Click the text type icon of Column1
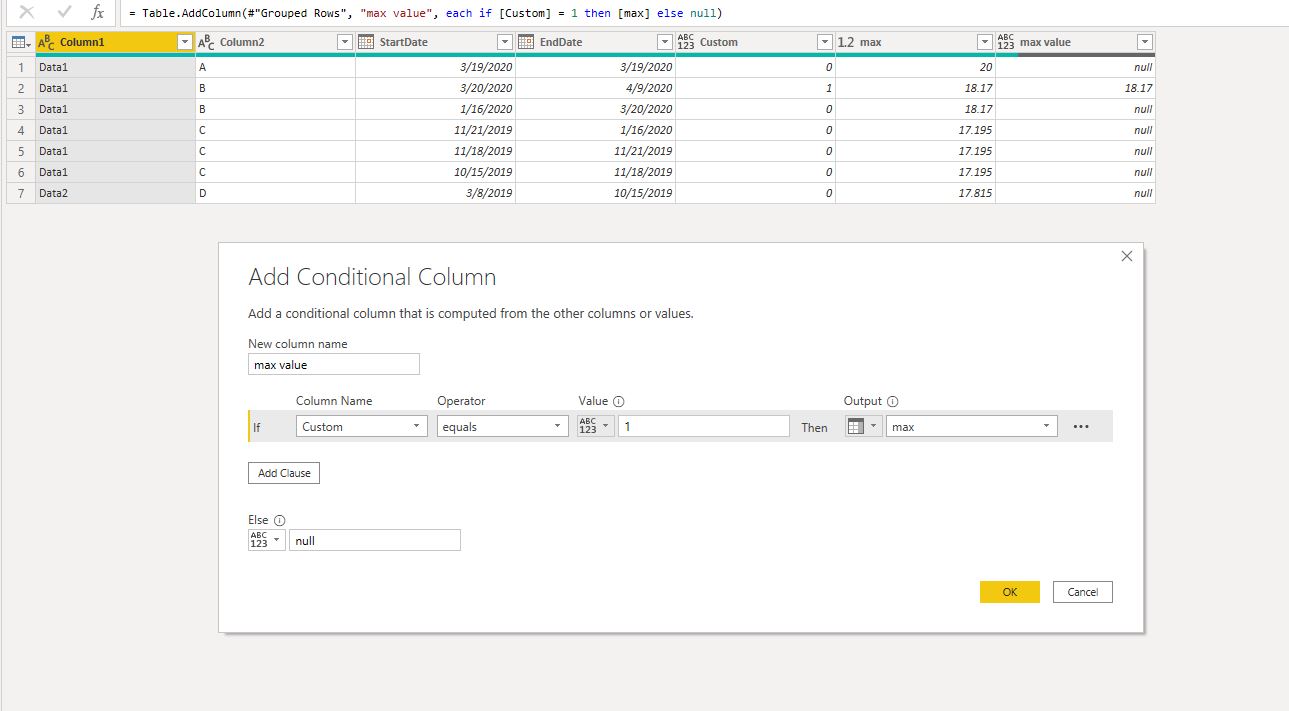 point(47,42)
